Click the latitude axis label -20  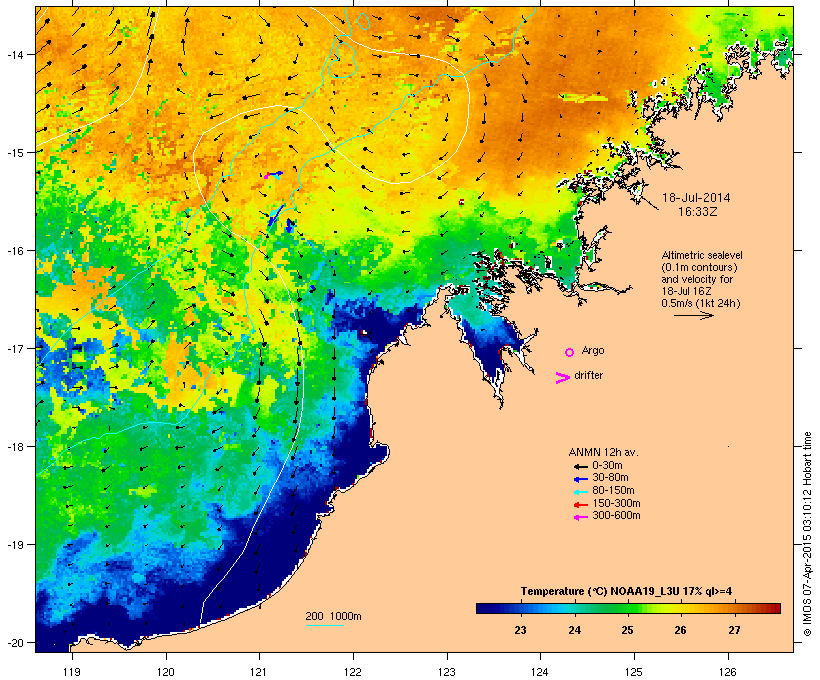point(14,642)
